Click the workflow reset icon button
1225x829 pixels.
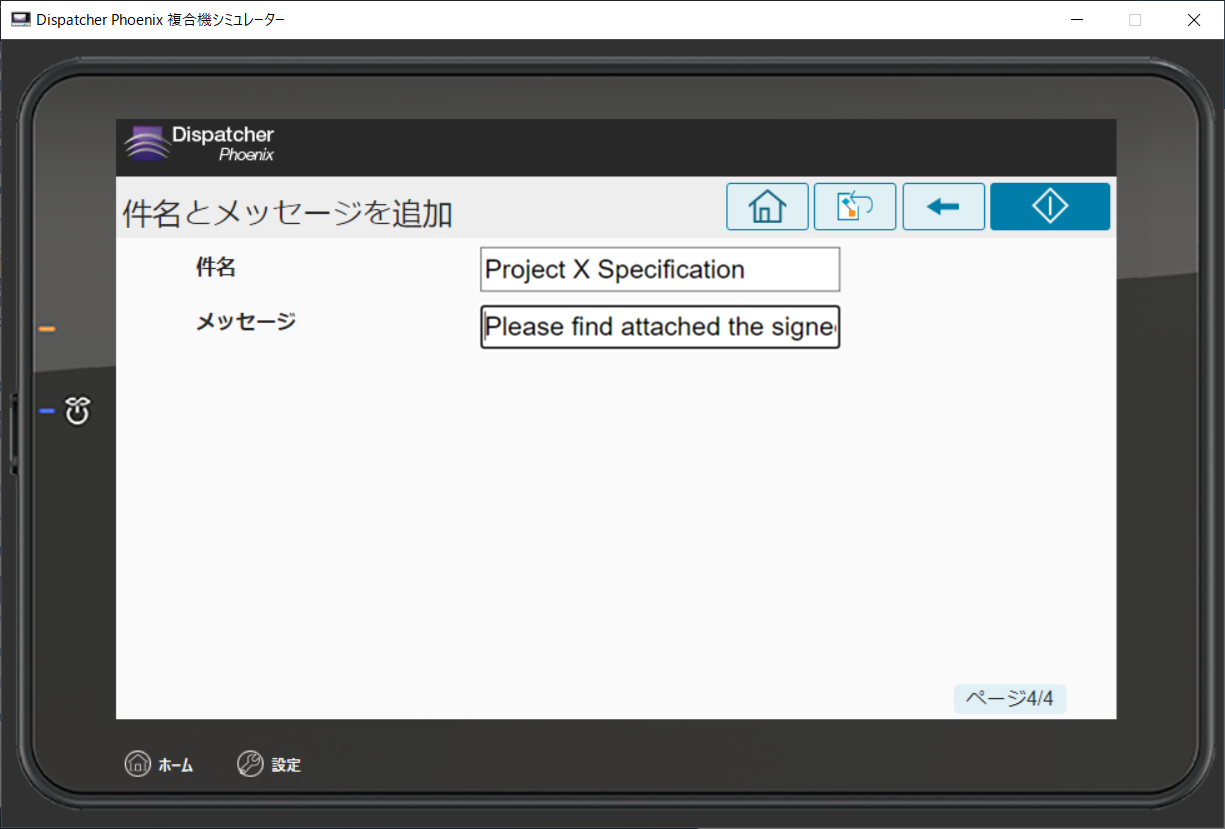coord(855,207)
